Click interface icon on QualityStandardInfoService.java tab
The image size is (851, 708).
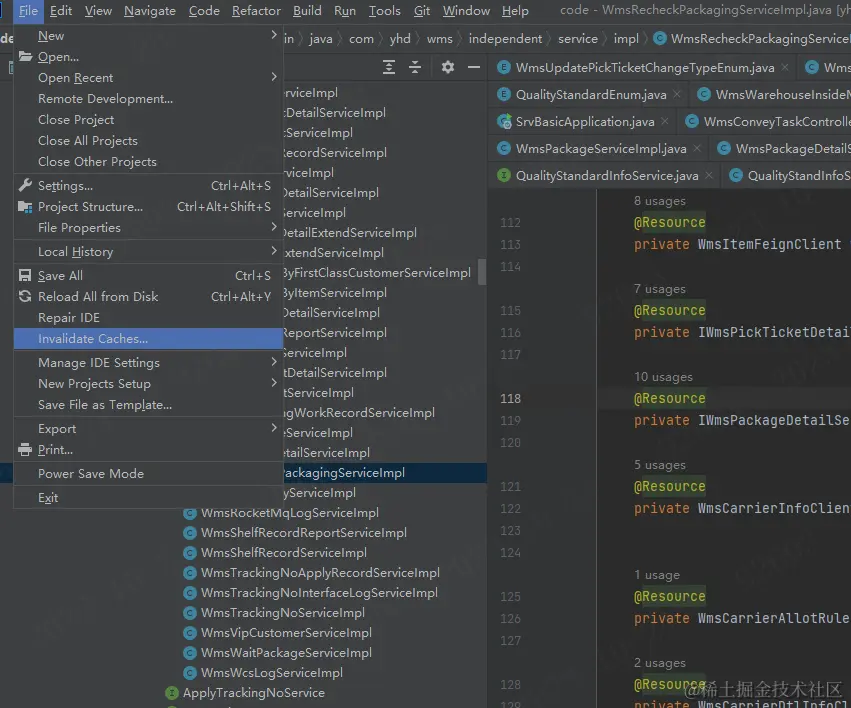(504, 175)
